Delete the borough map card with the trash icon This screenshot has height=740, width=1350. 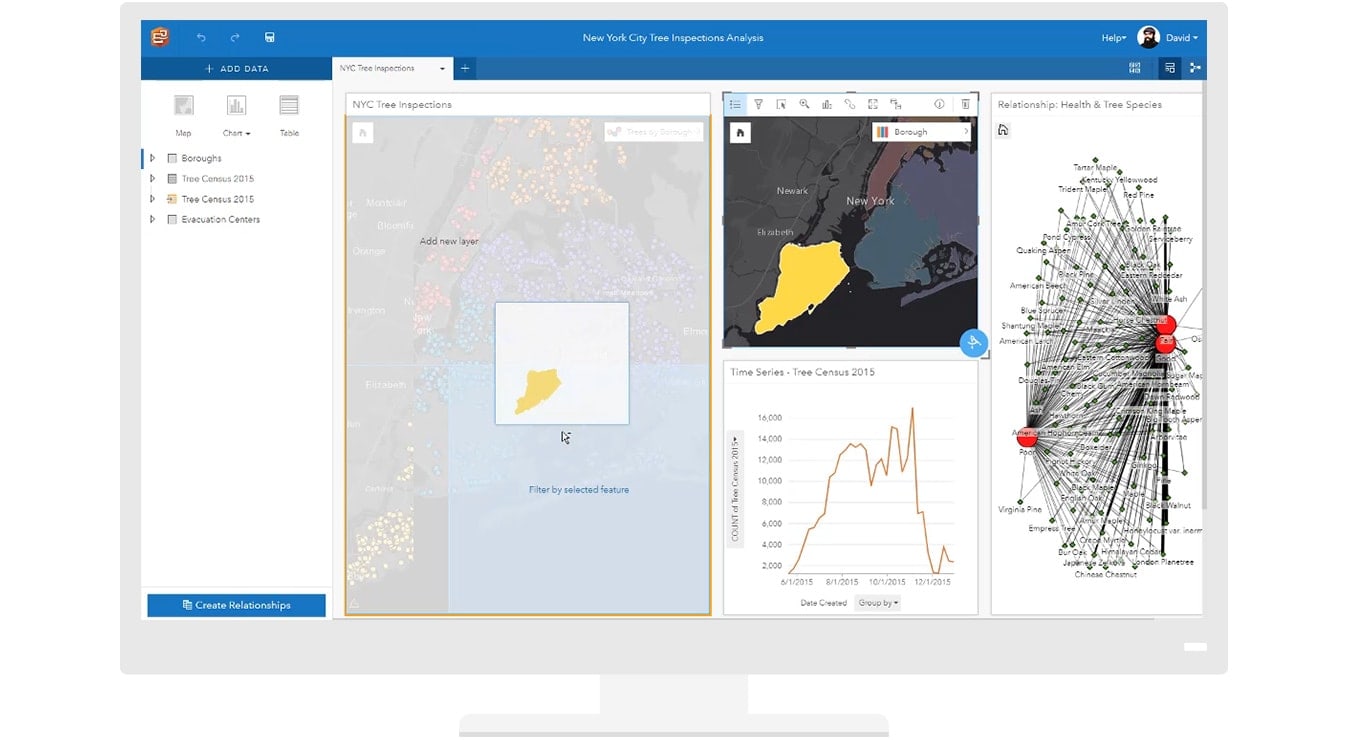(x=965, y=104)
